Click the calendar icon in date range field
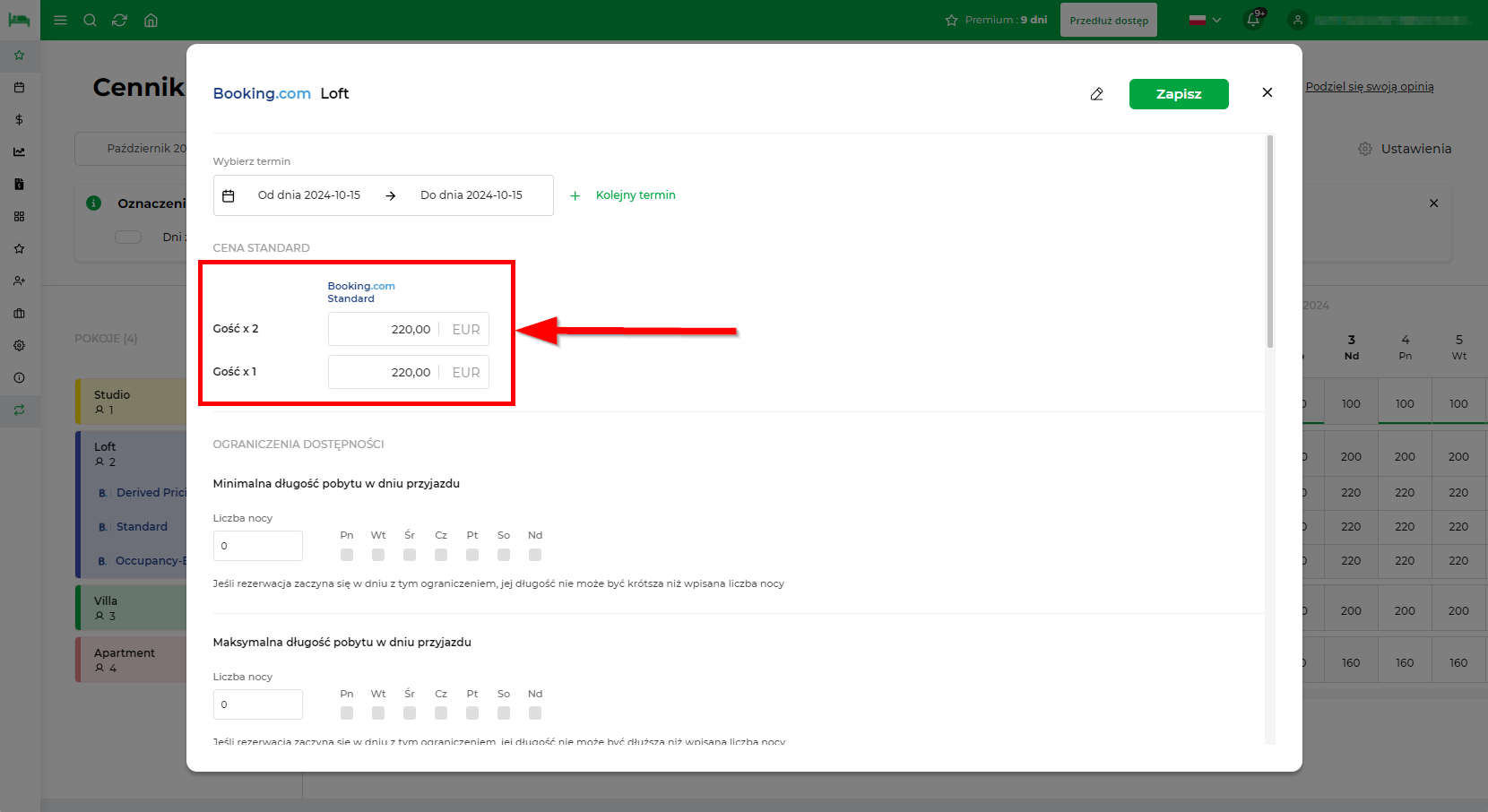The image size is (1488, 812). (x=229, y=195)
